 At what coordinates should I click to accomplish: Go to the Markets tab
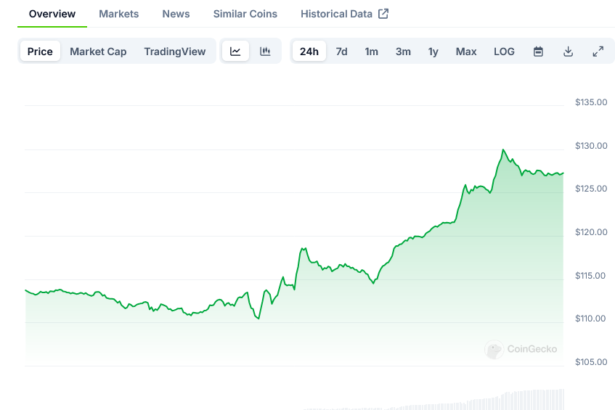pos(119,14)
